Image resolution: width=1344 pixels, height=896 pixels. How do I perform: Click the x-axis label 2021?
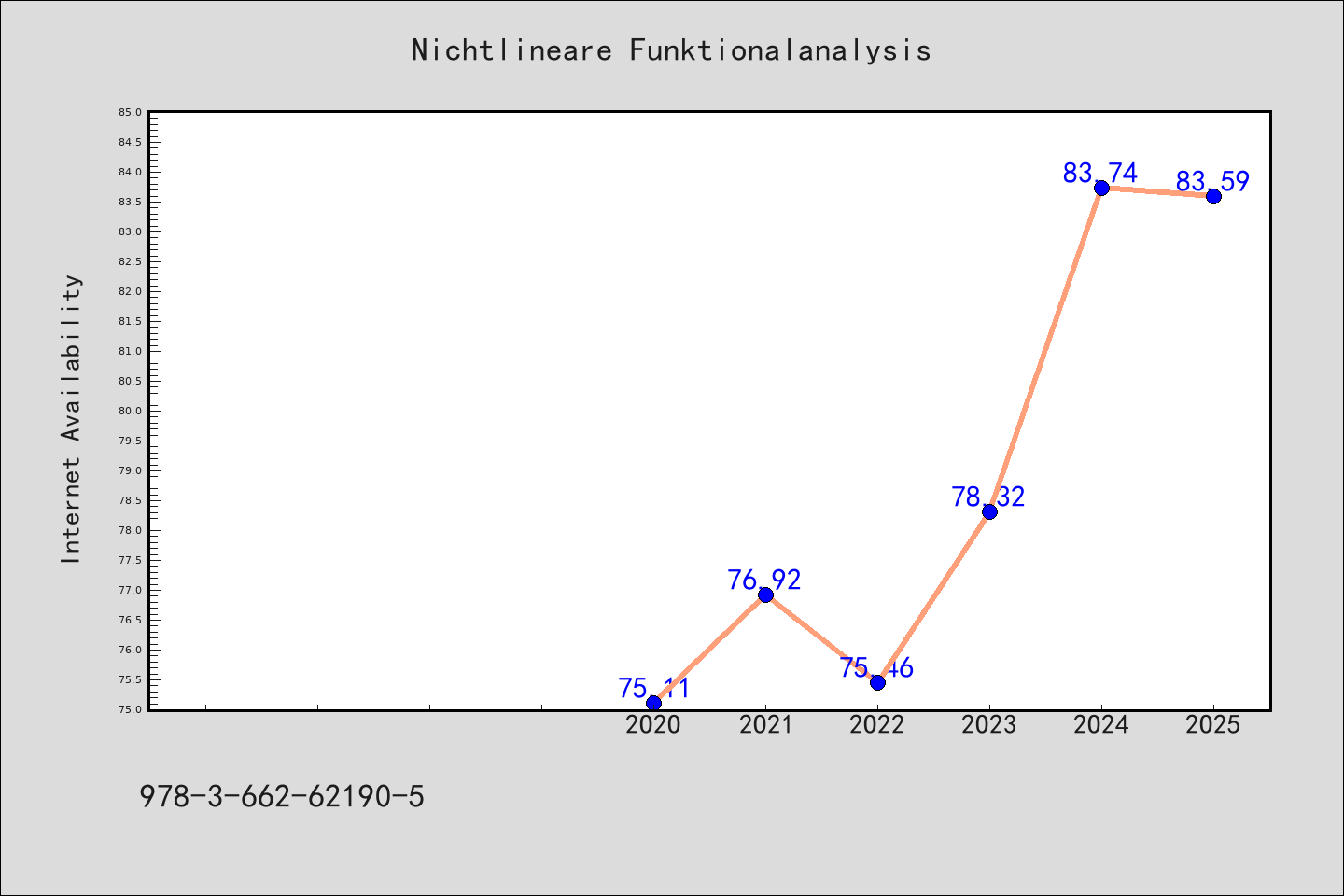pos(765,724)
